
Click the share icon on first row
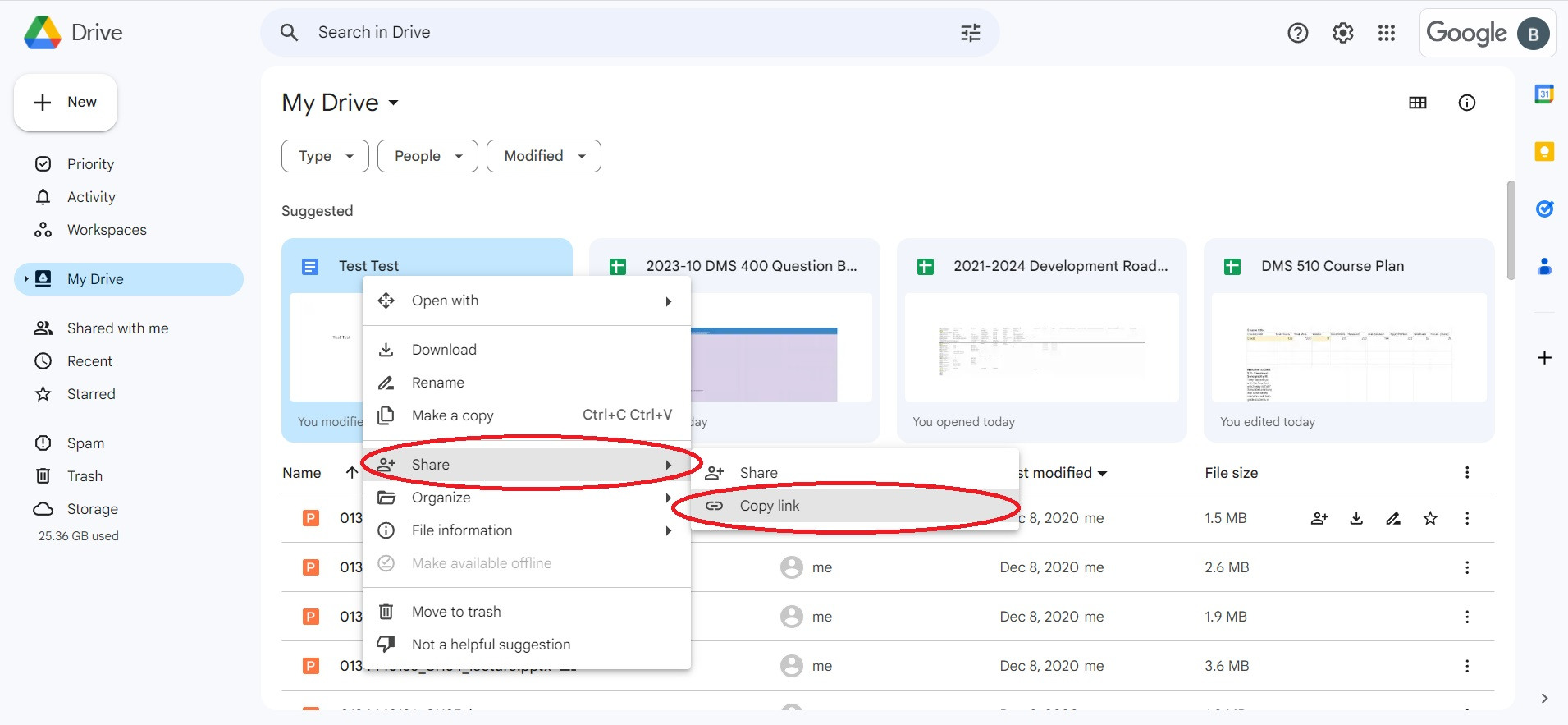point(1319,518)
